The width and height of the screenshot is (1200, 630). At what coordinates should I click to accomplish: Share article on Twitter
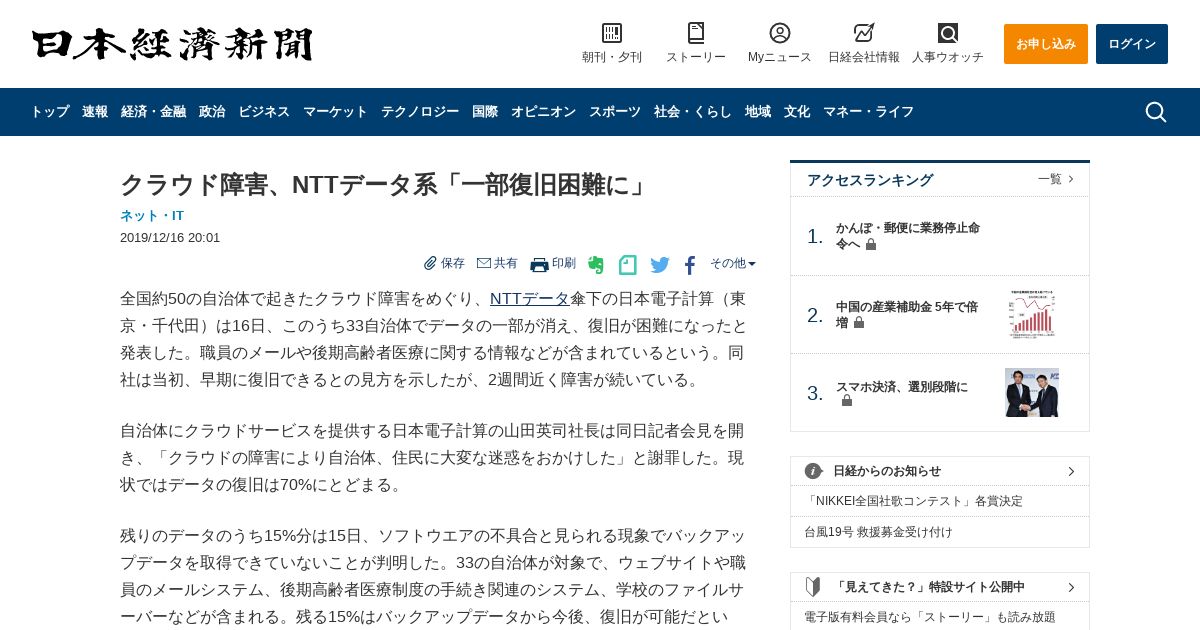(660, 265)
